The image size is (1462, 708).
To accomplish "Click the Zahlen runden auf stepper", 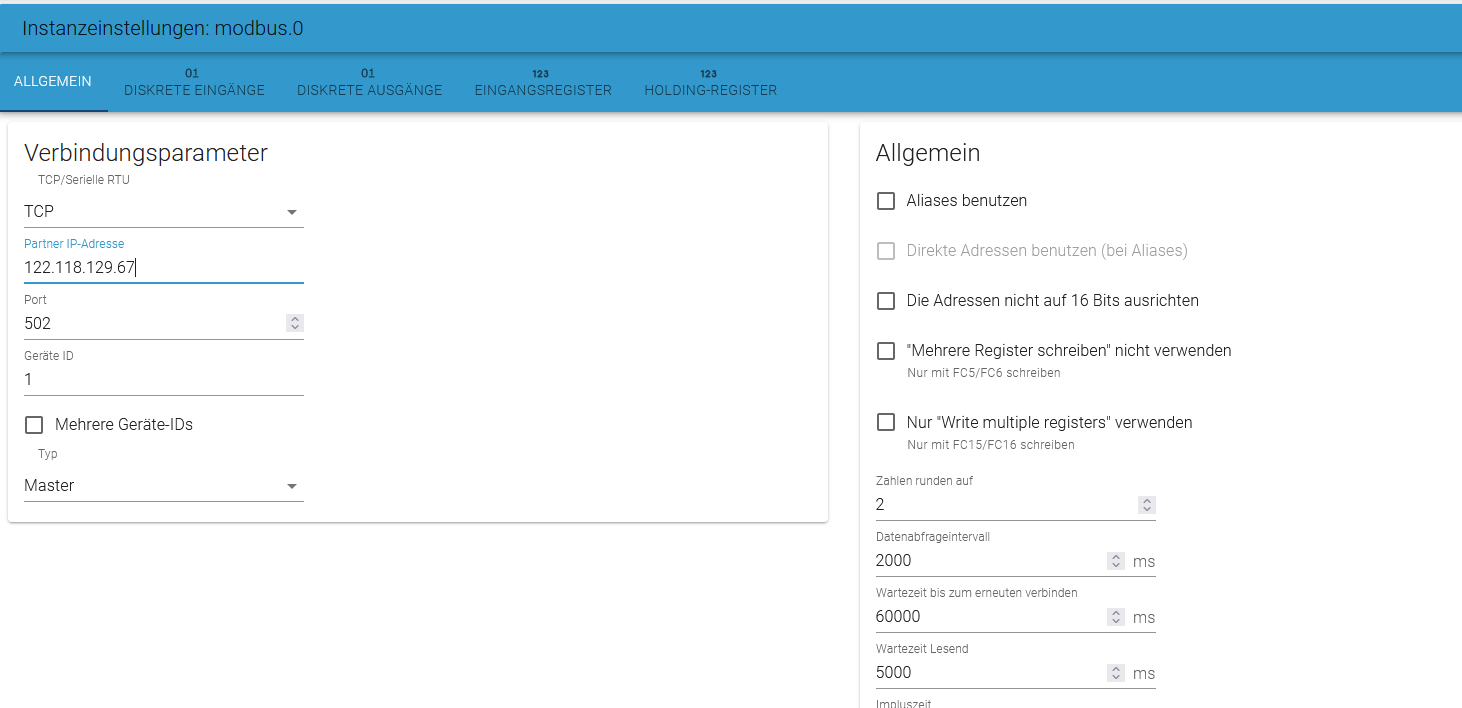I will pyautogui.click(x=1147, y=505).
